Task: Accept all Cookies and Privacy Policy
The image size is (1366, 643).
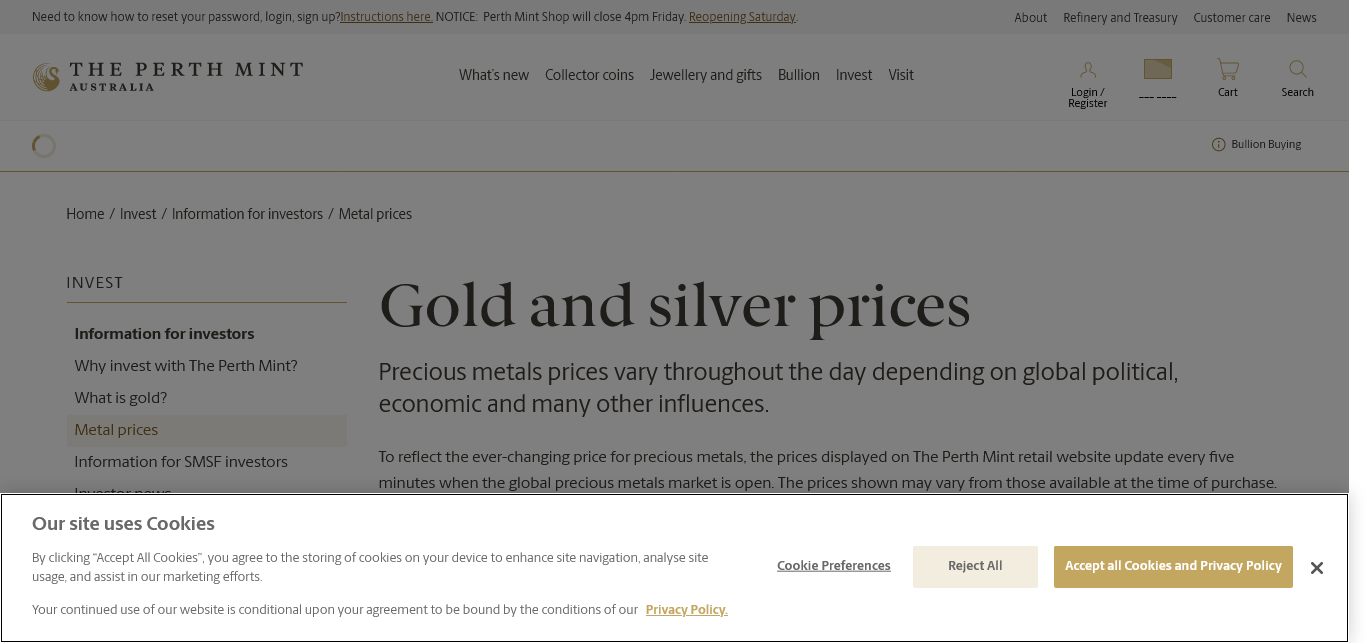Action: (1172, 566)
